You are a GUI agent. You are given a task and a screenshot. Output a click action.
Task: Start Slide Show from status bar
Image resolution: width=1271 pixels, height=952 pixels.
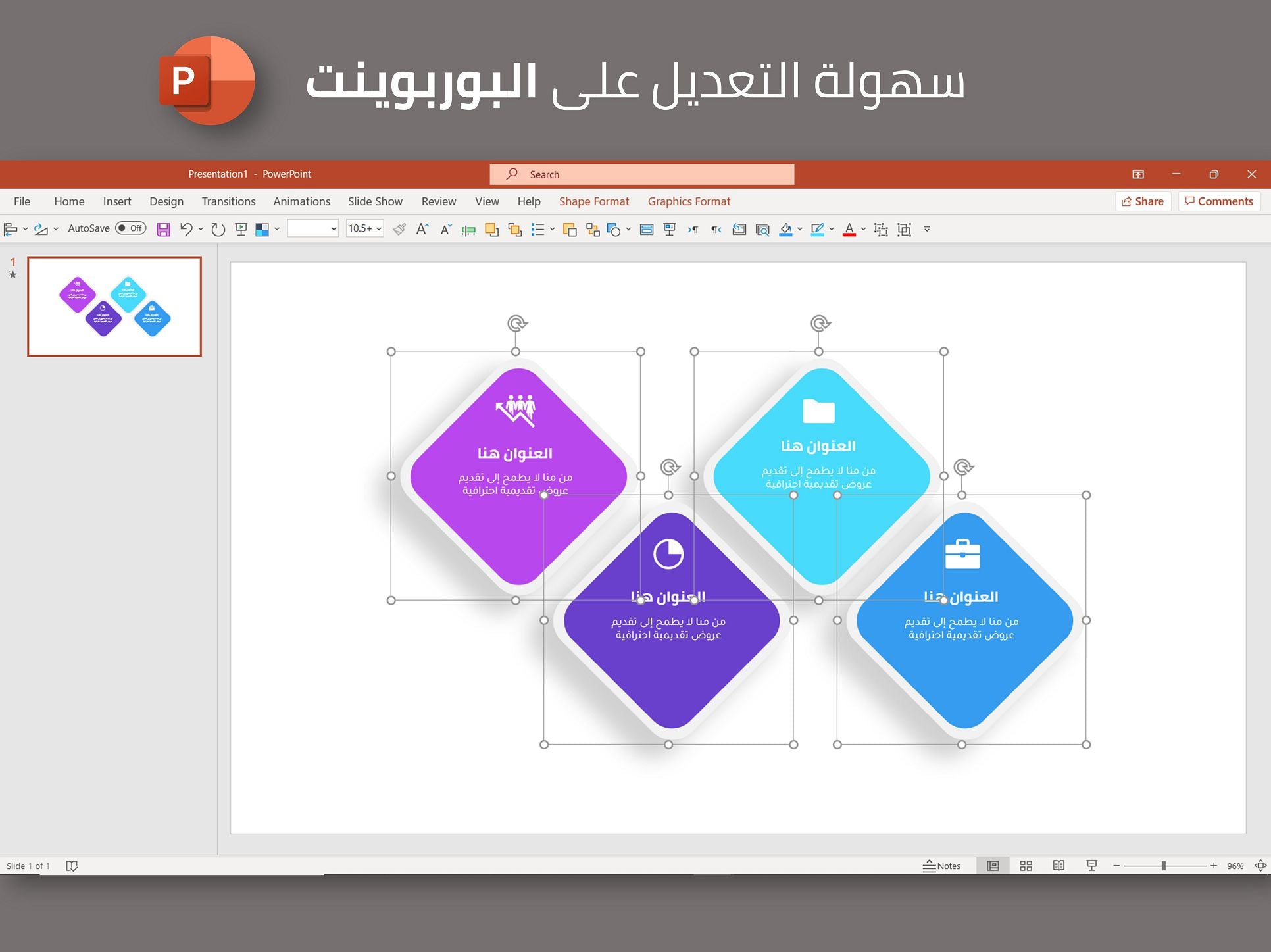1091,866
